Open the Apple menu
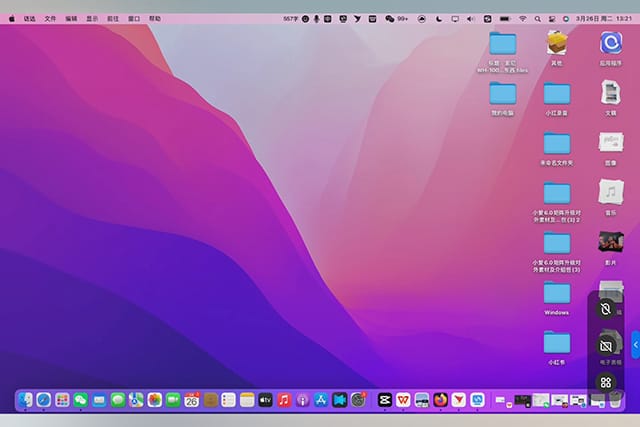 click(x=12, y=18)
